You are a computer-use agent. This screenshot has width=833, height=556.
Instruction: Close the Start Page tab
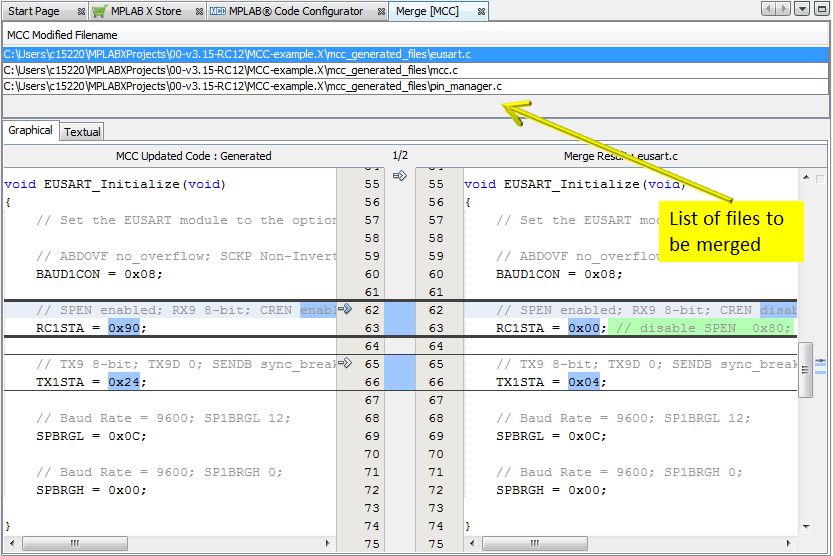81,12
